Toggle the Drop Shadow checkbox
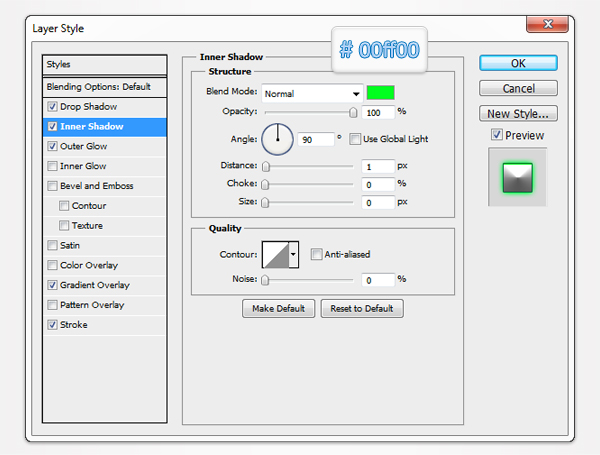Viewport: 600px width, 455px height. tap(52, 106)
